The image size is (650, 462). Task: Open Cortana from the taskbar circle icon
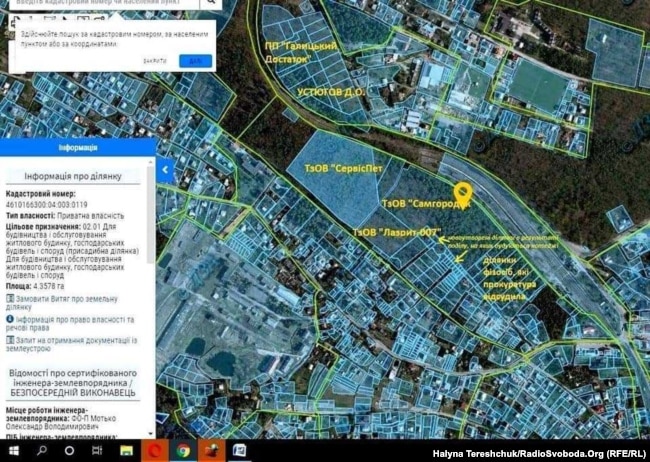(70, 451)
